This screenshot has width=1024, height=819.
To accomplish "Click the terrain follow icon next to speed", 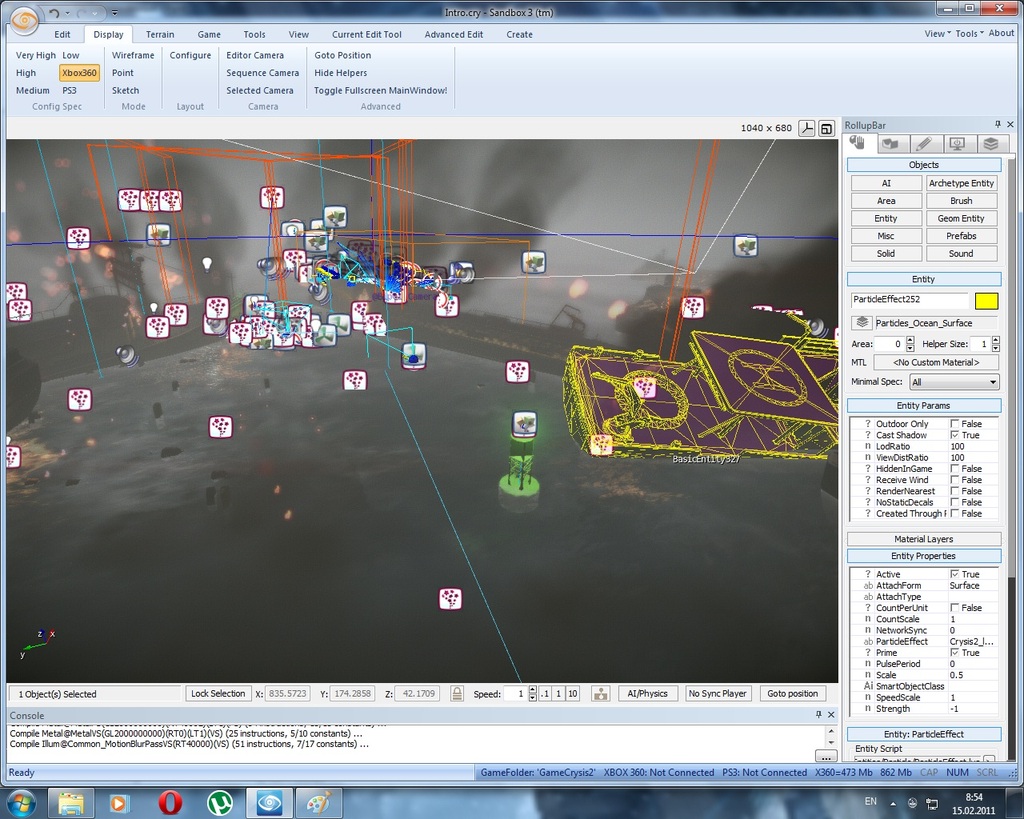I will coord(600,694).
